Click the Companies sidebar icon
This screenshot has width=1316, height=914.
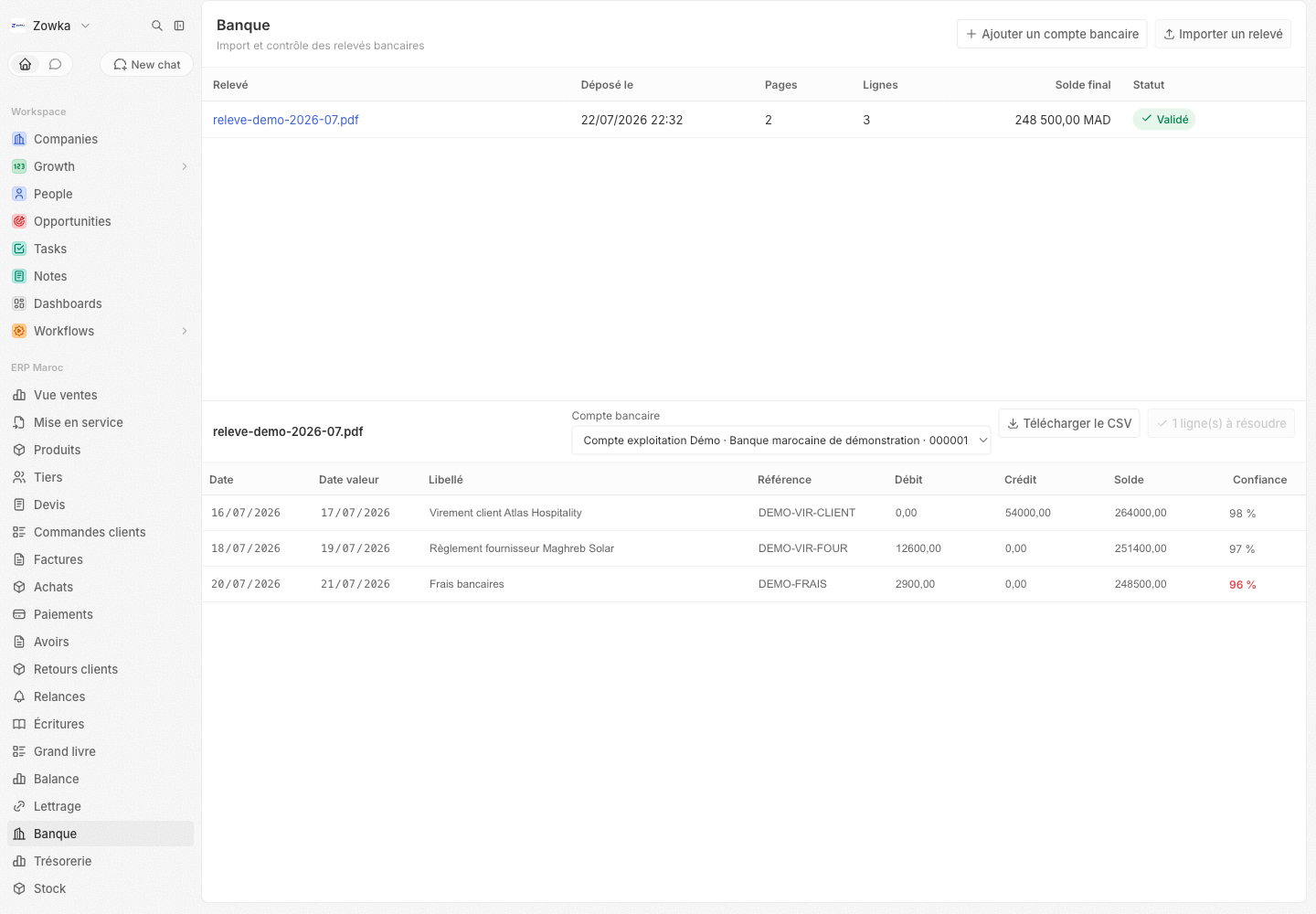coord(19,139)
